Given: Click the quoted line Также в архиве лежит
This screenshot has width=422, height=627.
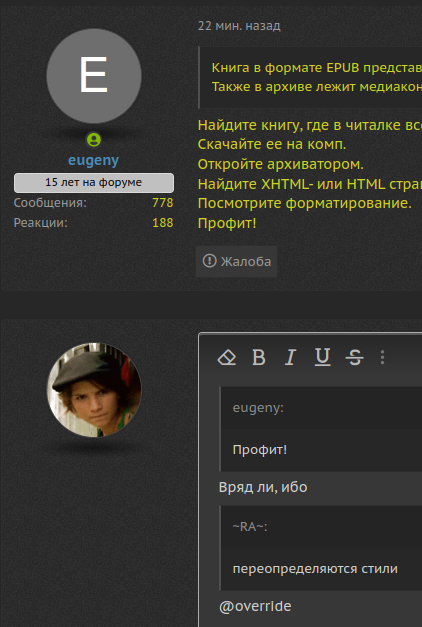Looking at the screenshot, I should tap(316, 87).
